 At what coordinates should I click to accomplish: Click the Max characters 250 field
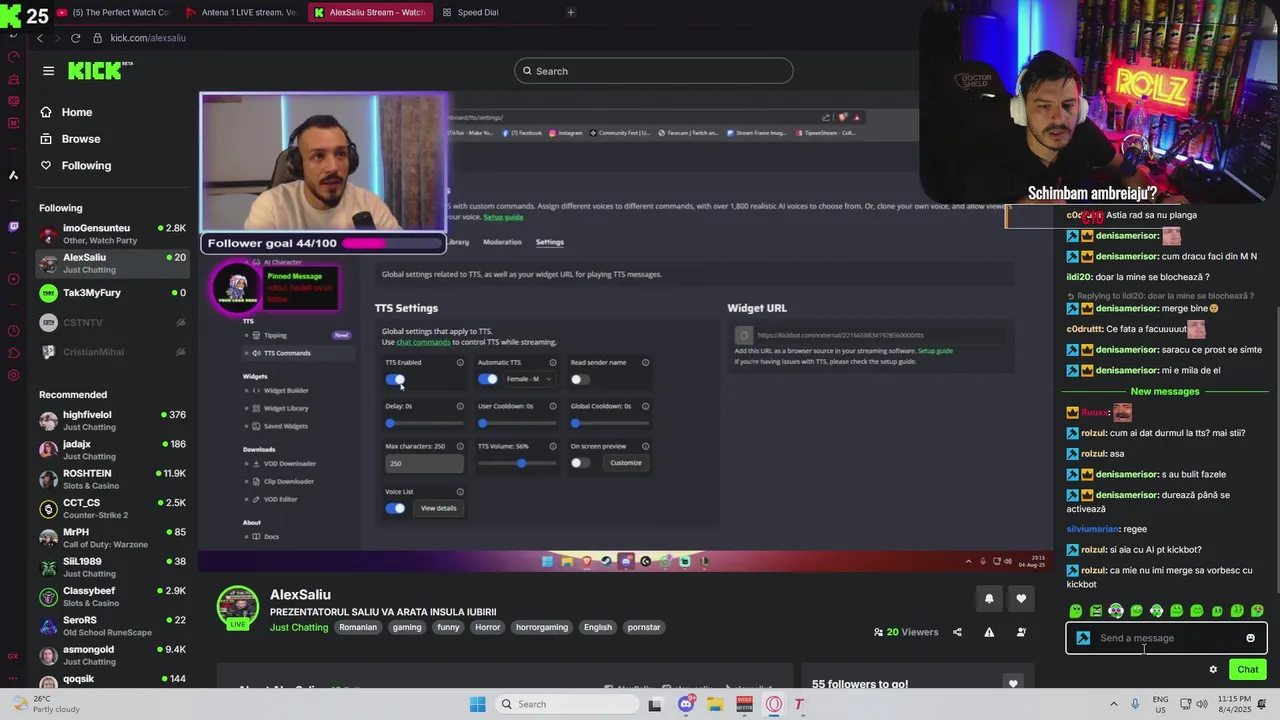coord(424,463)
